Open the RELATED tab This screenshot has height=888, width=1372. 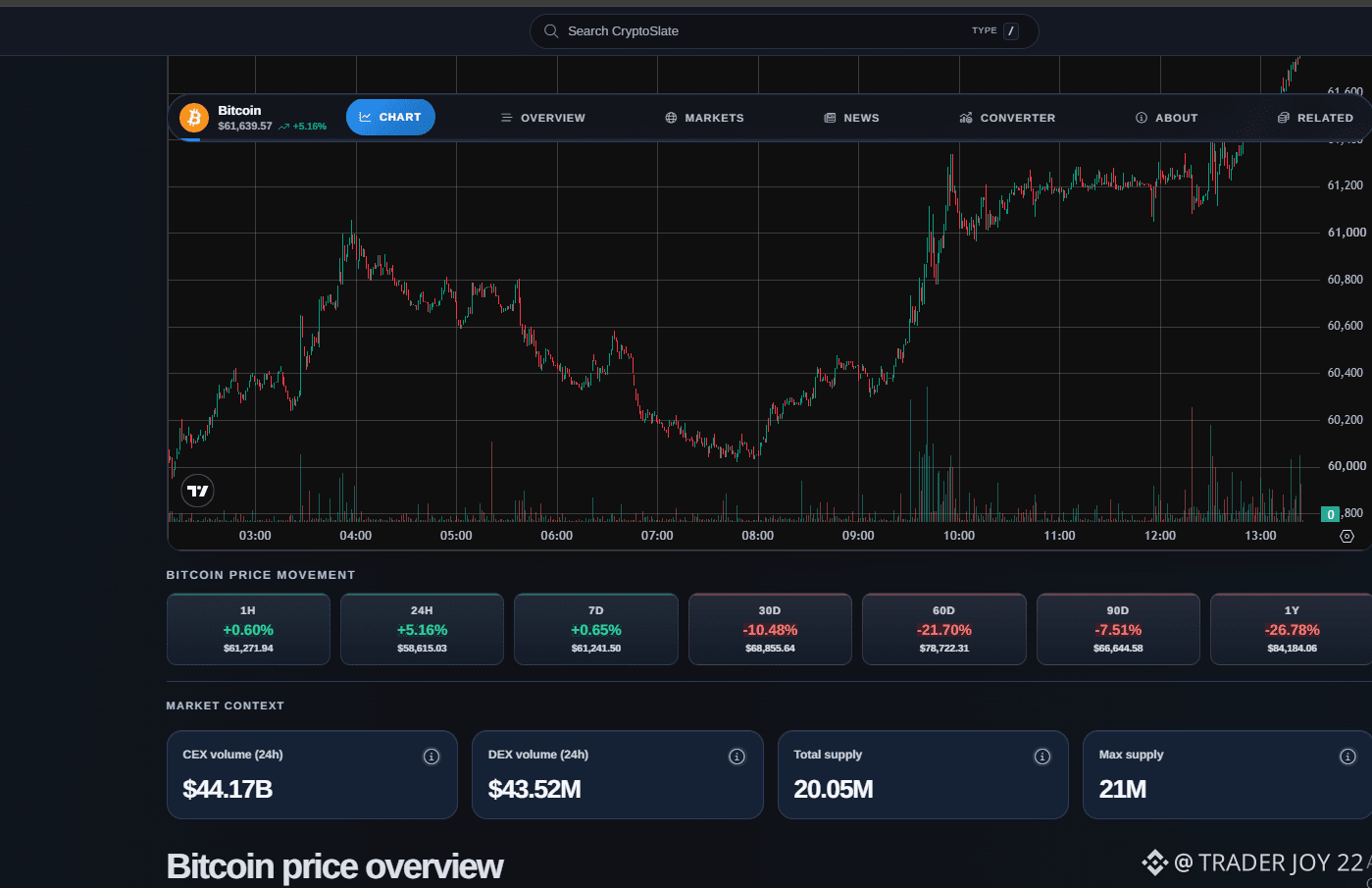tap(1315, 118)
